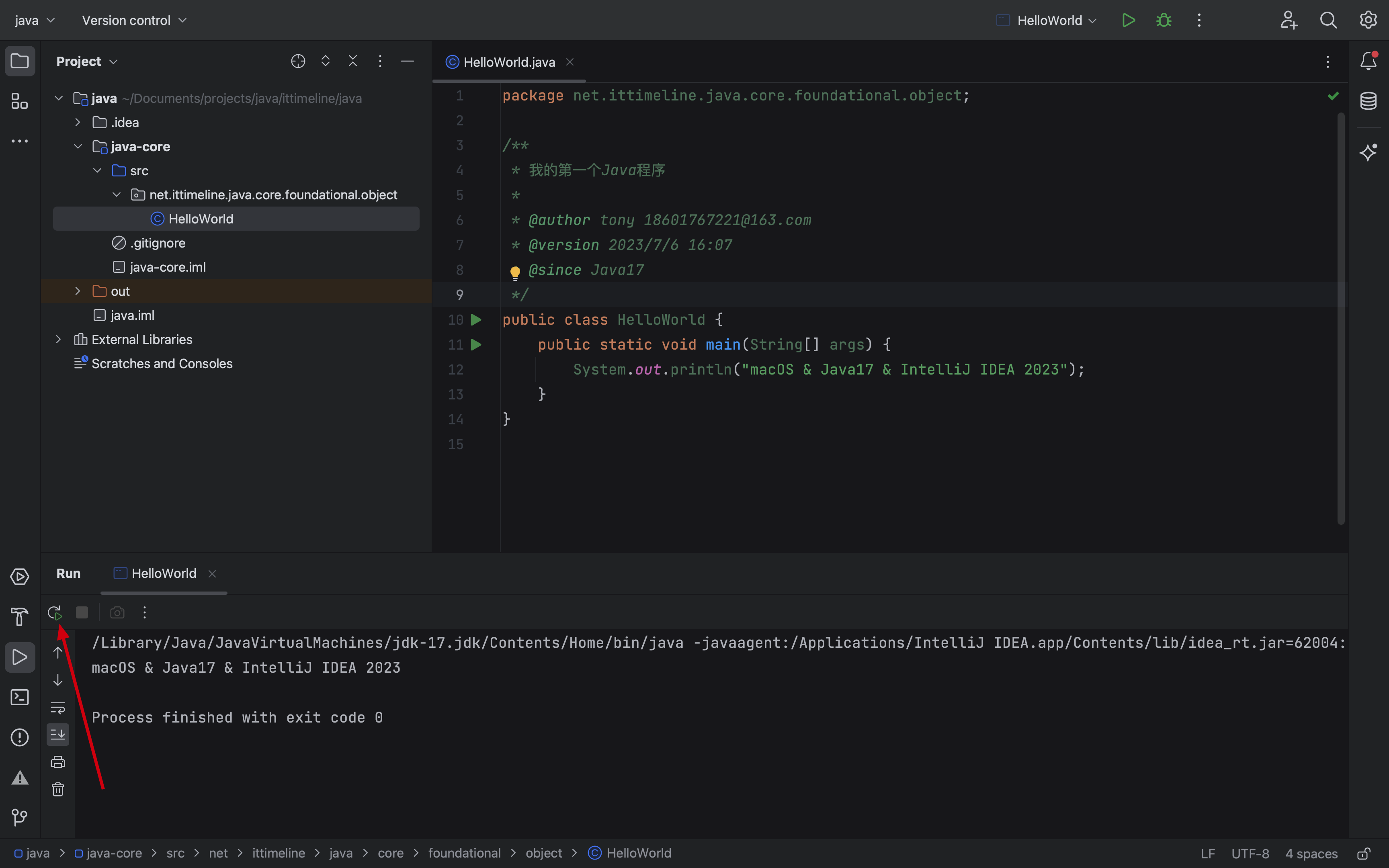Expand the .idea folder
1389x868 pixels.
point(78,122)
